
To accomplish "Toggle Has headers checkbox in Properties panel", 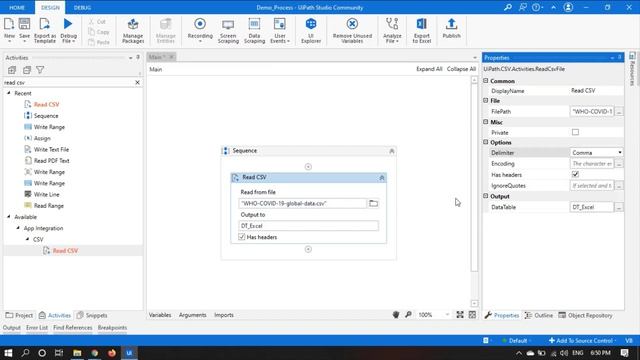I will point(575,174).
